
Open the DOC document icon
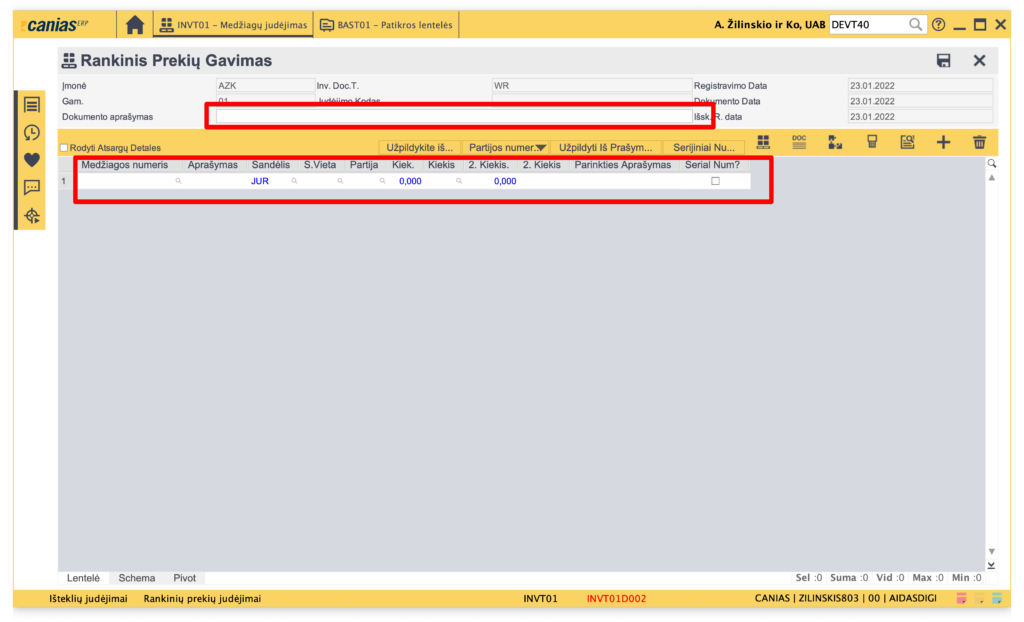(x=798, y=142)
